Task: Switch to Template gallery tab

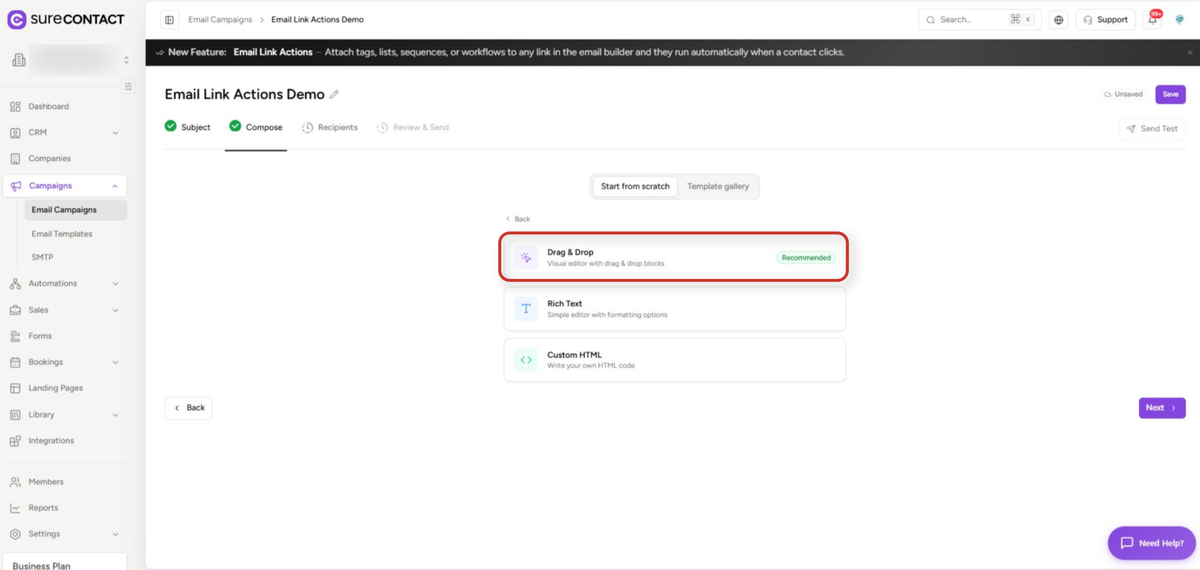Action: tap(718, 186)
